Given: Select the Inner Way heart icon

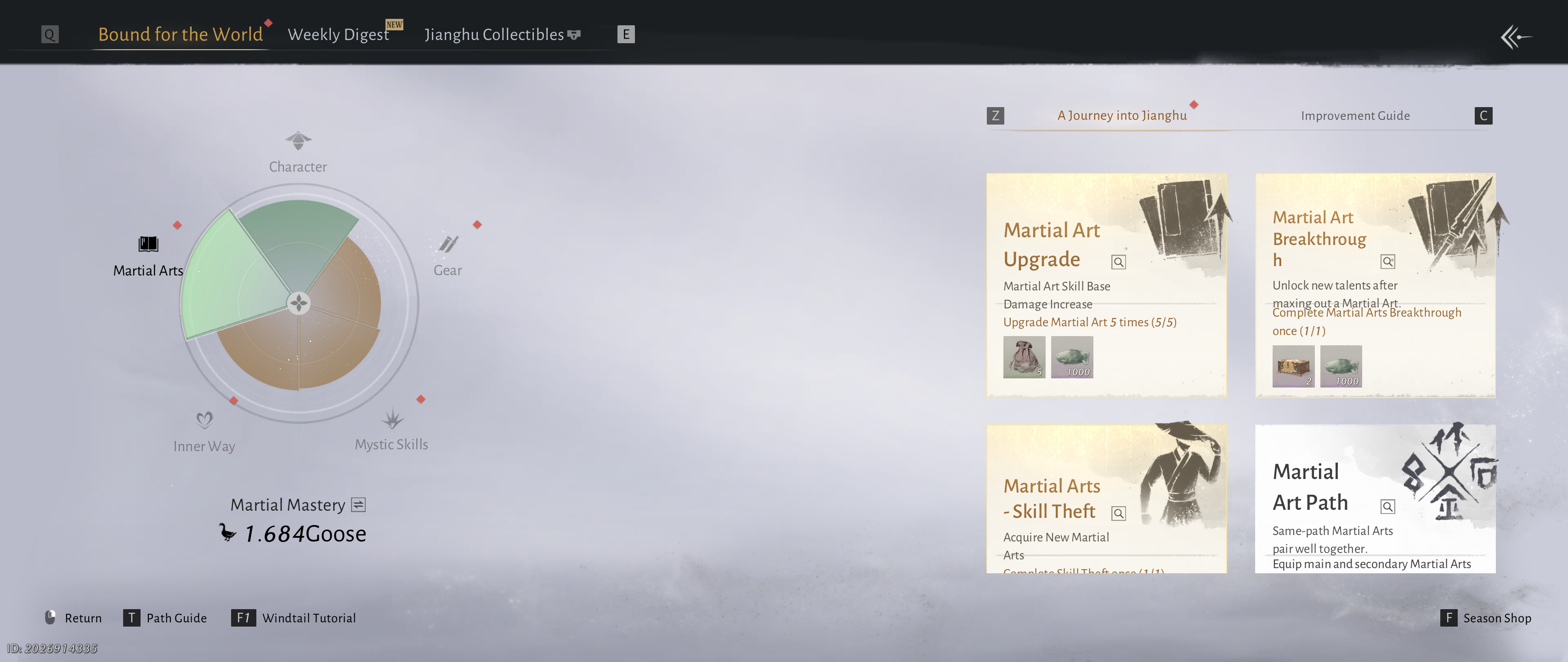Looking at the screenshot, I should pos(204,420).
